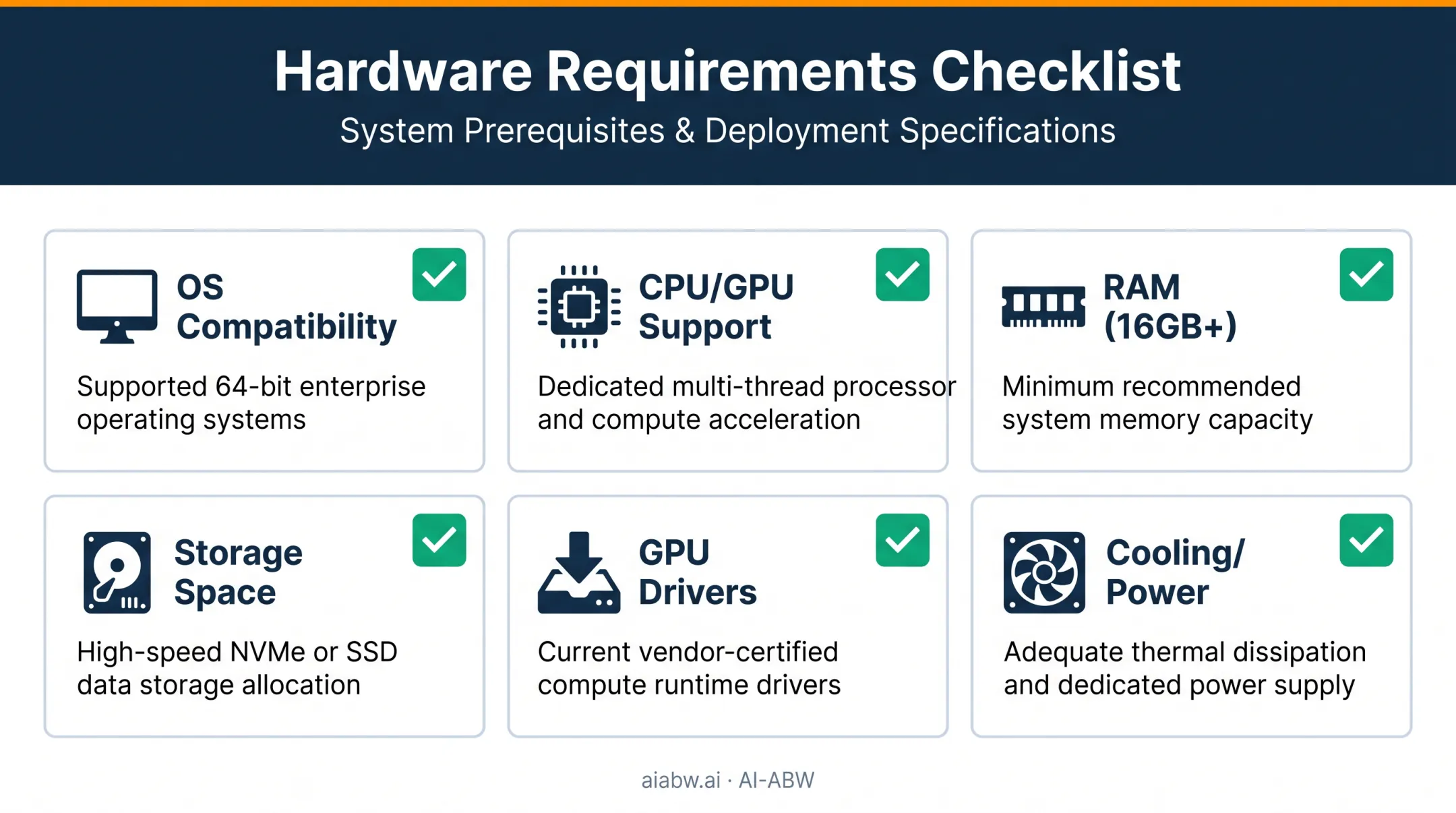Toggle the Cooling/Power checkbox
The height and width of the screenshot is (813, 1456).
1366,540
